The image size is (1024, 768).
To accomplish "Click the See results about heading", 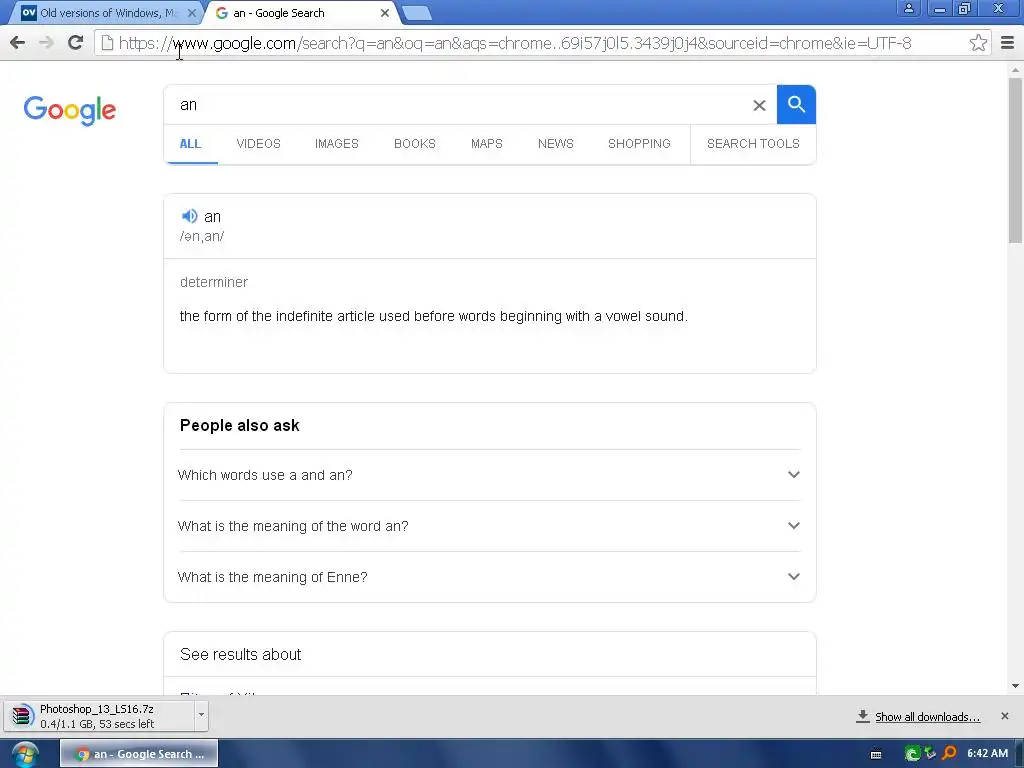I will (240, 654).
